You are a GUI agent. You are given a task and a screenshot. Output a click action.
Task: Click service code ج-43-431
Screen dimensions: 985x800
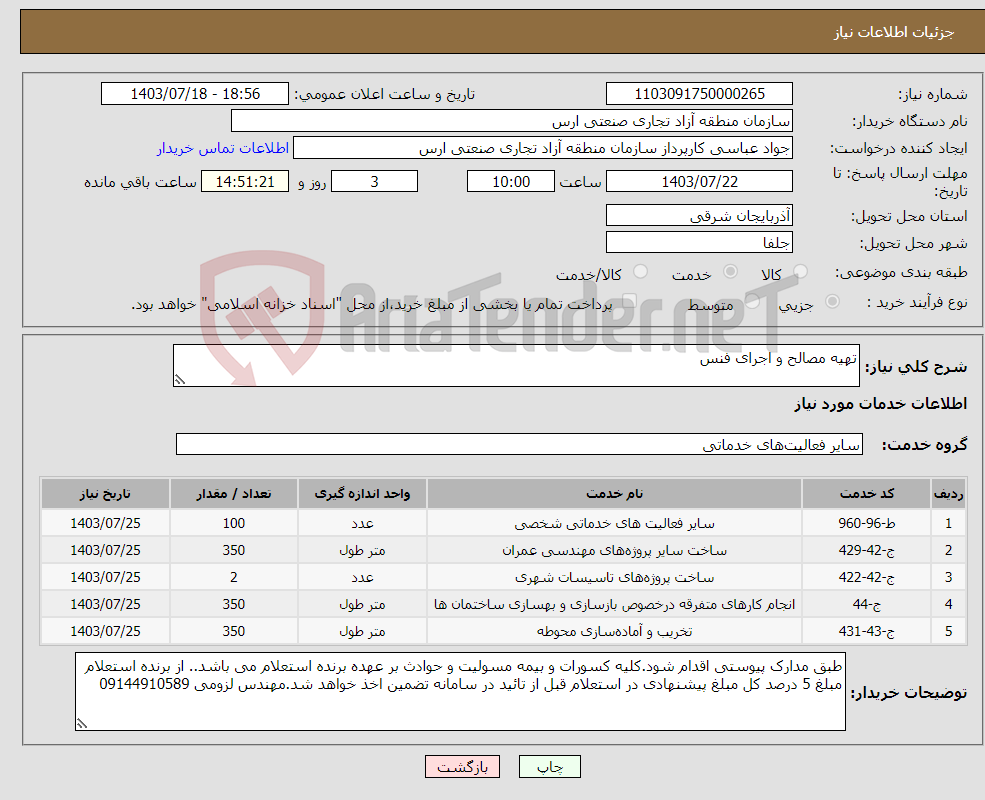(x=866, y=631)
